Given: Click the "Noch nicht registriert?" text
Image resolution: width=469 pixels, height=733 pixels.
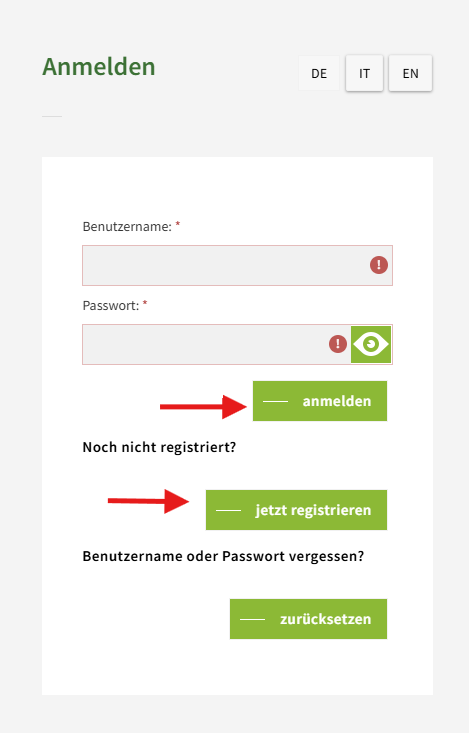Looking at the screenshot, I should coord(159,447).
